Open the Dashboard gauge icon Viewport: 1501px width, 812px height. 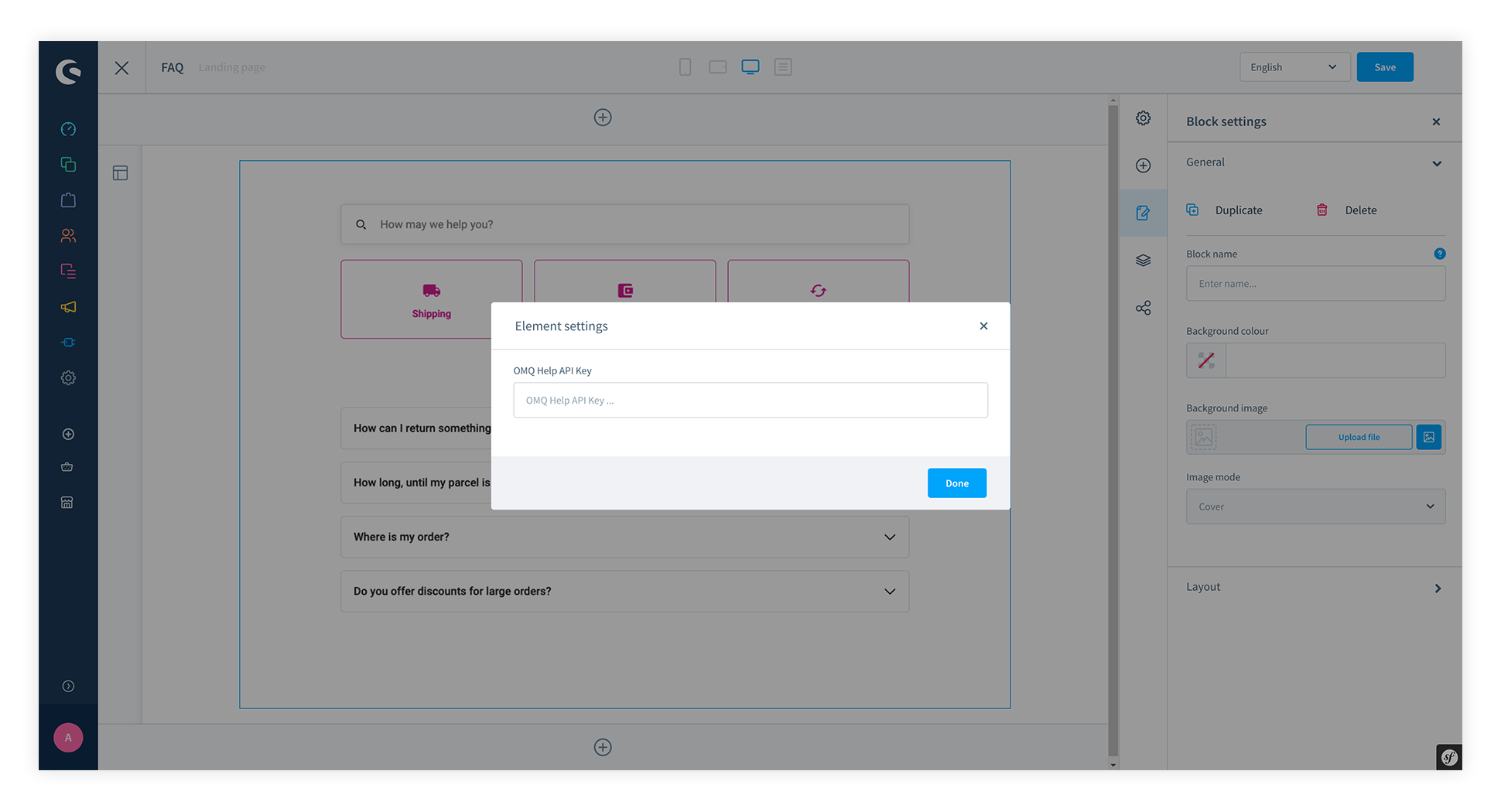(68, 129)
